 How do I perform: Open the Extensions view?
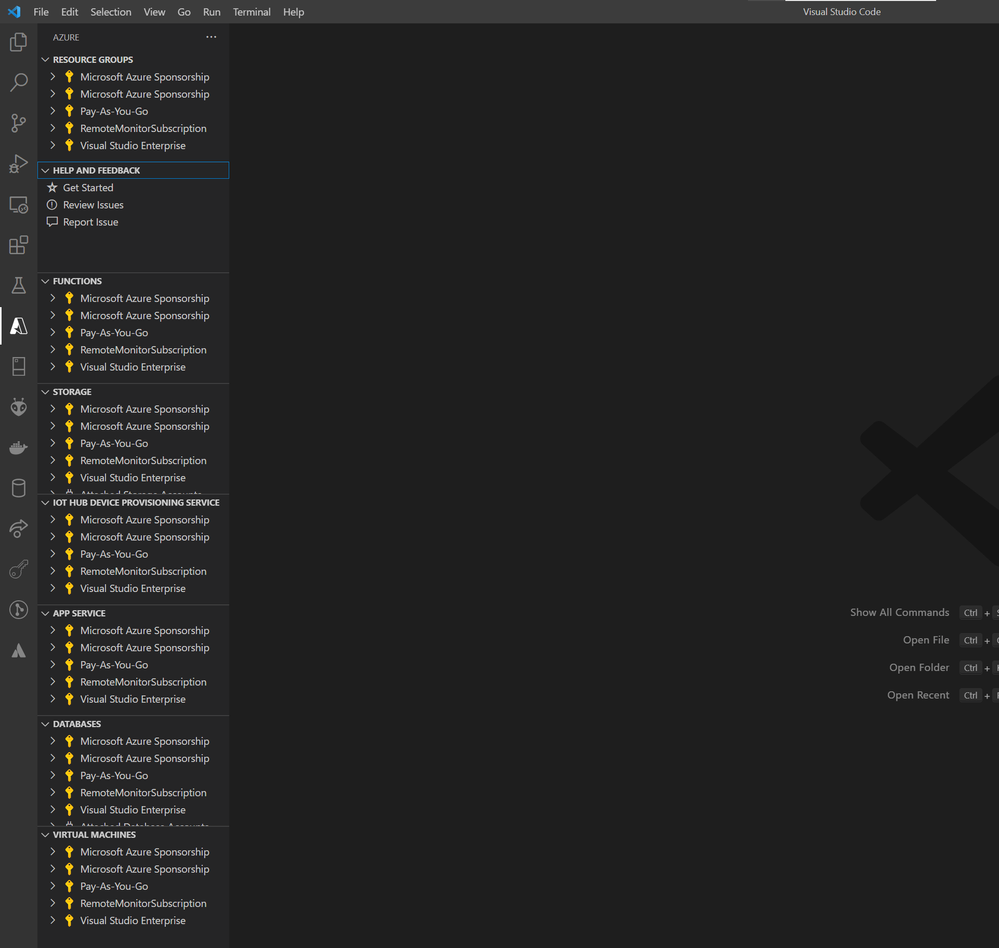click(x=18, y=245)
